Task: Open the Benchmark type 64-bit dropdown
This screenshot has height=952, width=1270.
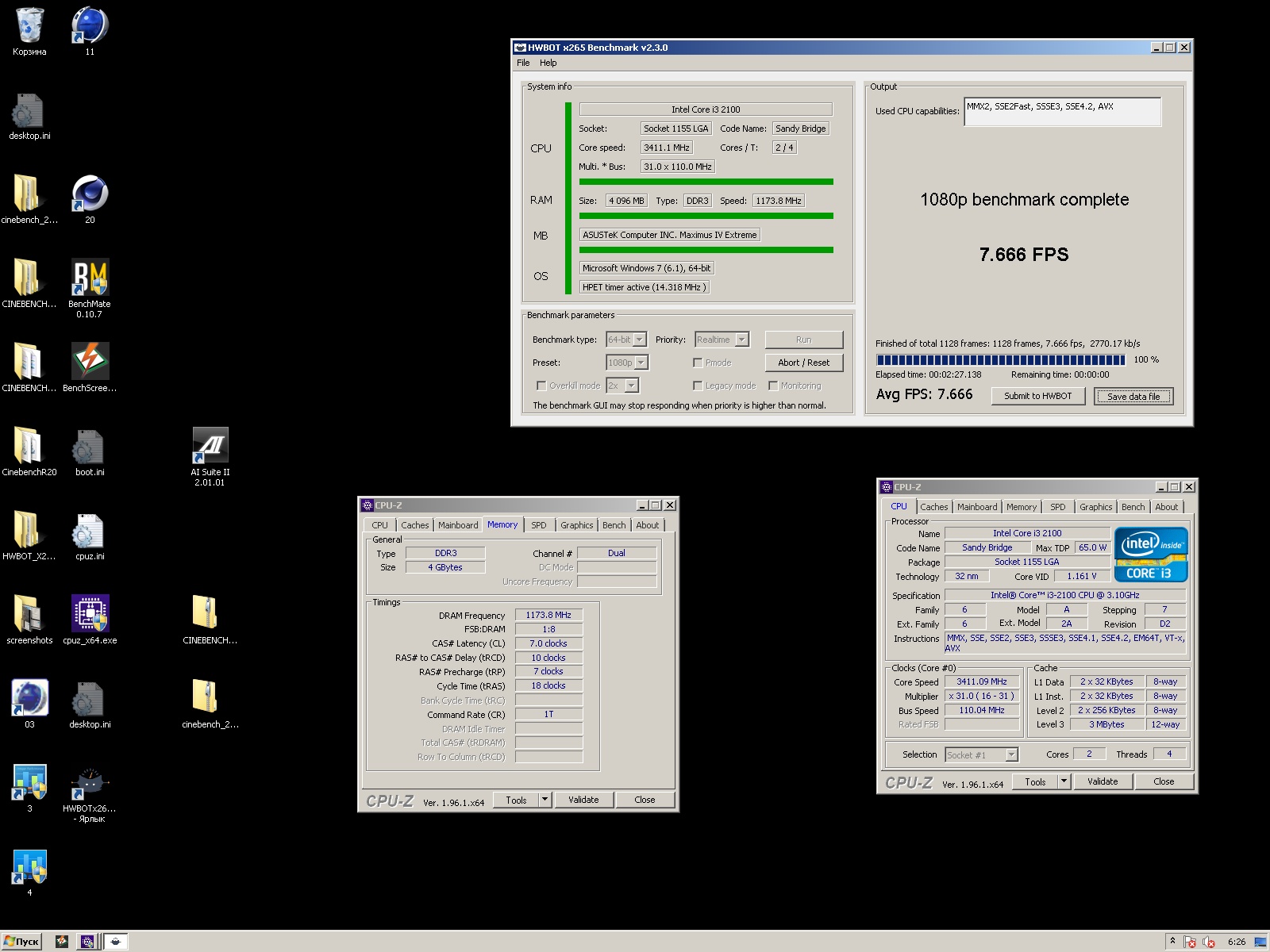Action: click(626, 340)
